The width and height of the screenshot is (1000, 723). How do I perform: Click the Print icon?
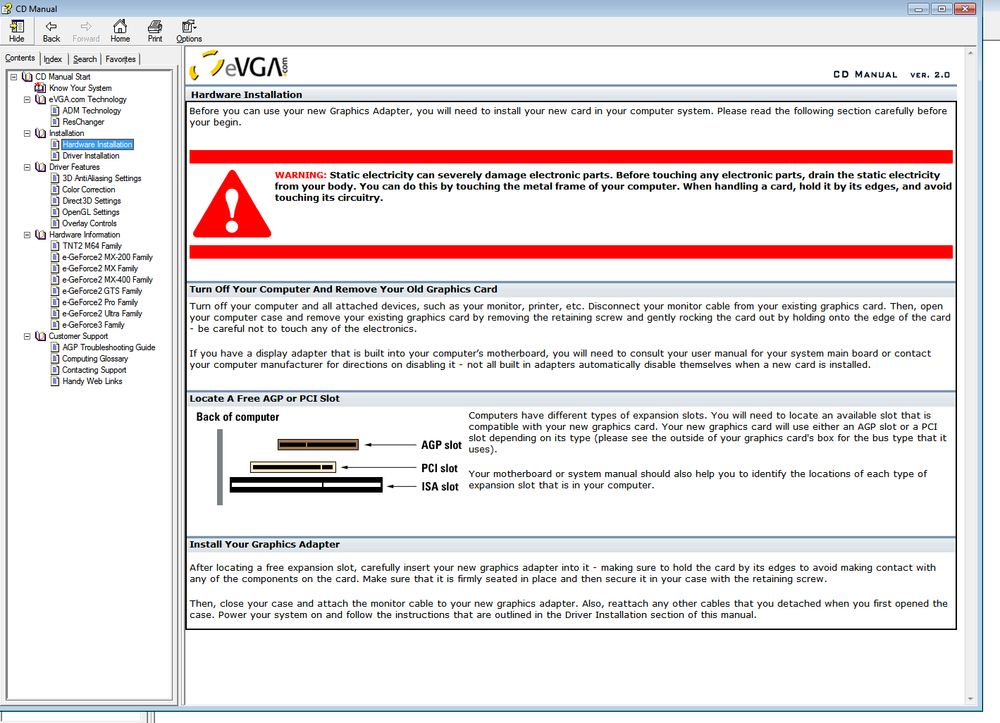pyautogui.click(x=155, y=31)
